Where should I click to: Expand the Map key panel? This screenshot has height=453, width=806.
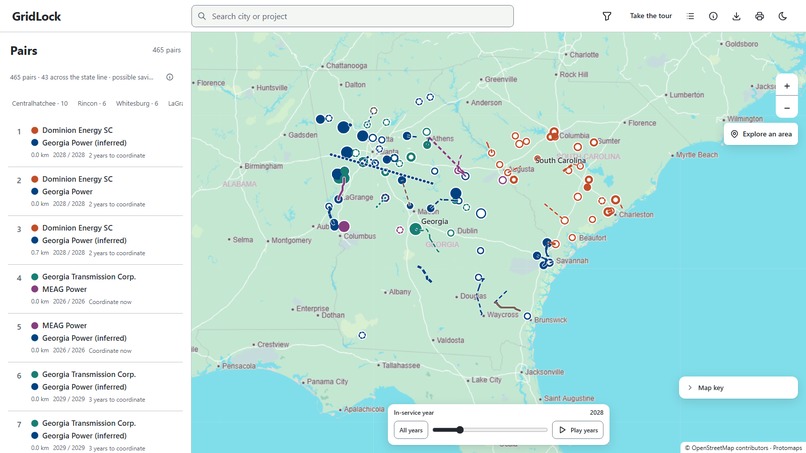(738, 388)
